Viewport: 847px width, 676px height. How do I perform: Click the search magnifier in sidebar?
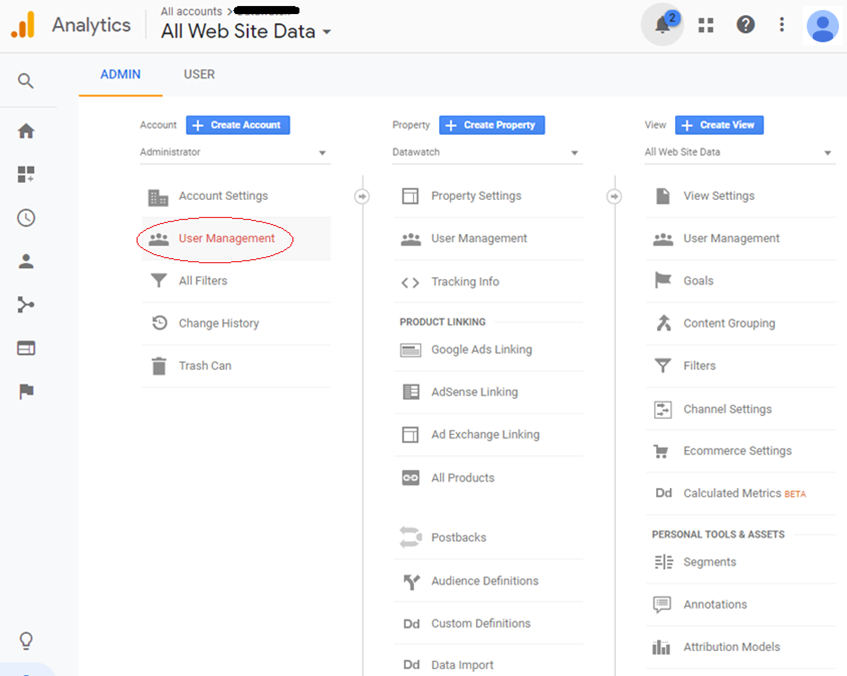pyautogui.click(x=26, y=81)
